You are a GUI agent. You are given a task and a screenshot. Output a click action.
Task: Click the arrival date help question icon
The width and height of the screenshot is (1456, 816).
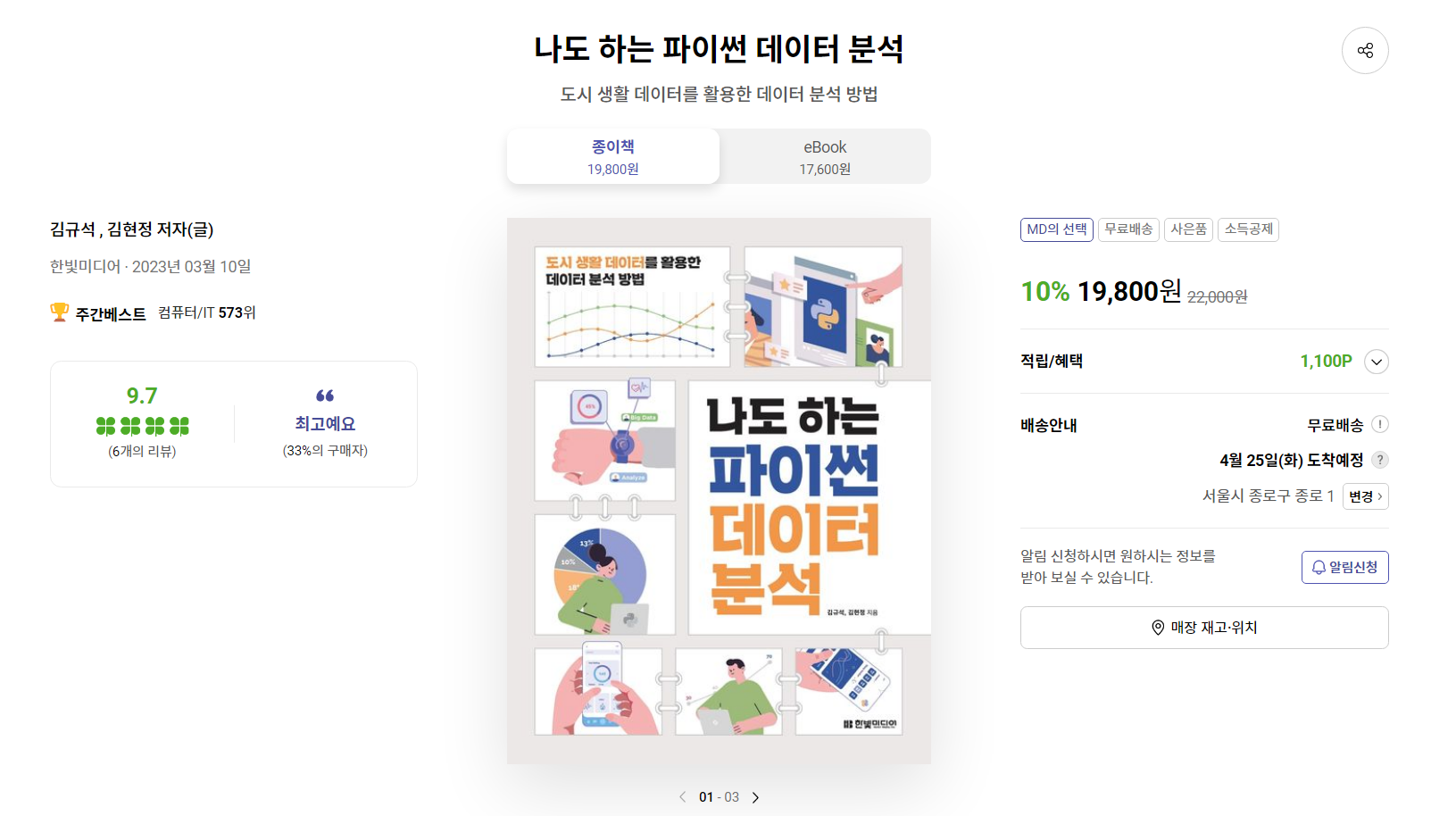[x=1380, y=460]
